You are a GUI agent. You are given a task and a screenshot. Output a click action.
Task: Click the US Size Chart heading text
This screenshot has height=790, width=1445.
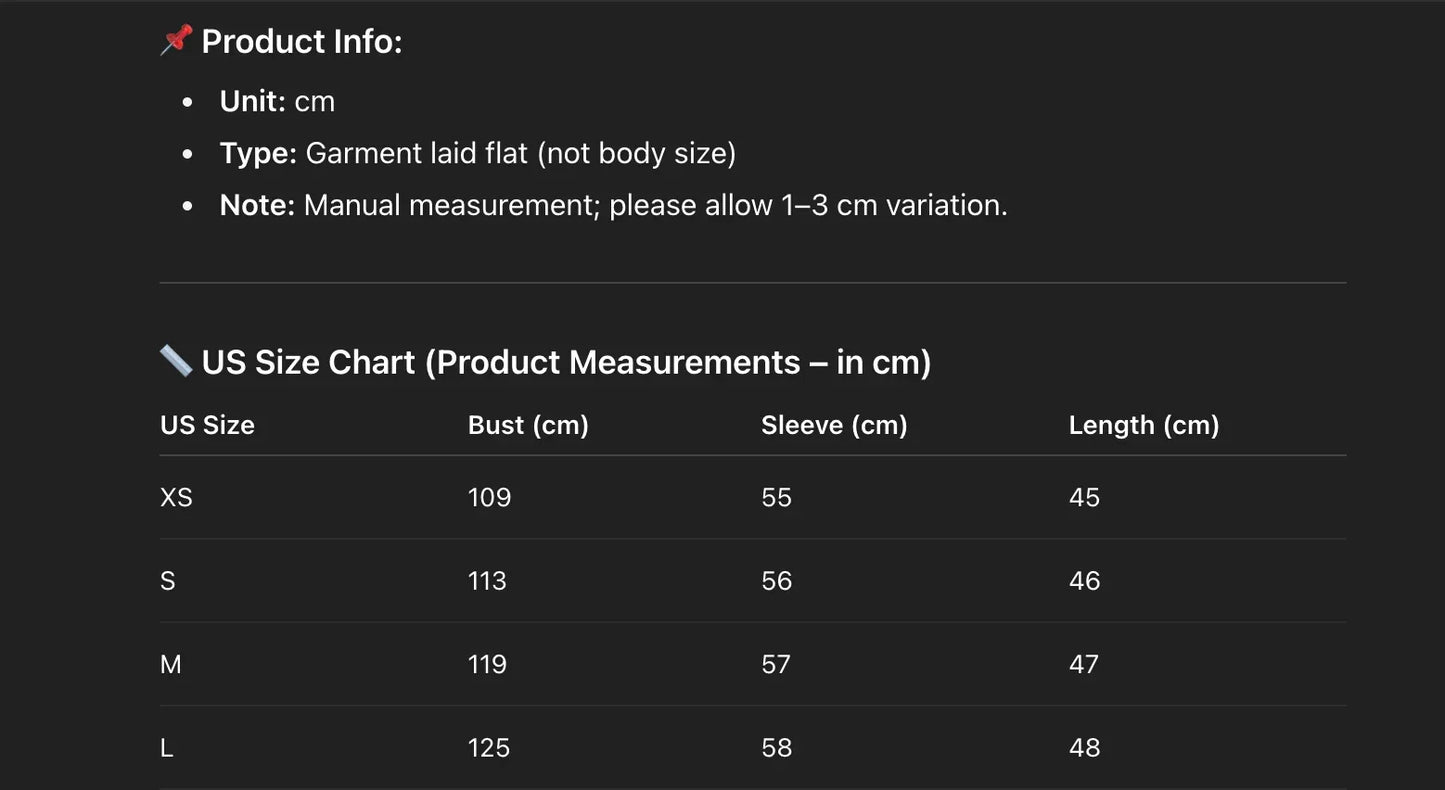566,362
